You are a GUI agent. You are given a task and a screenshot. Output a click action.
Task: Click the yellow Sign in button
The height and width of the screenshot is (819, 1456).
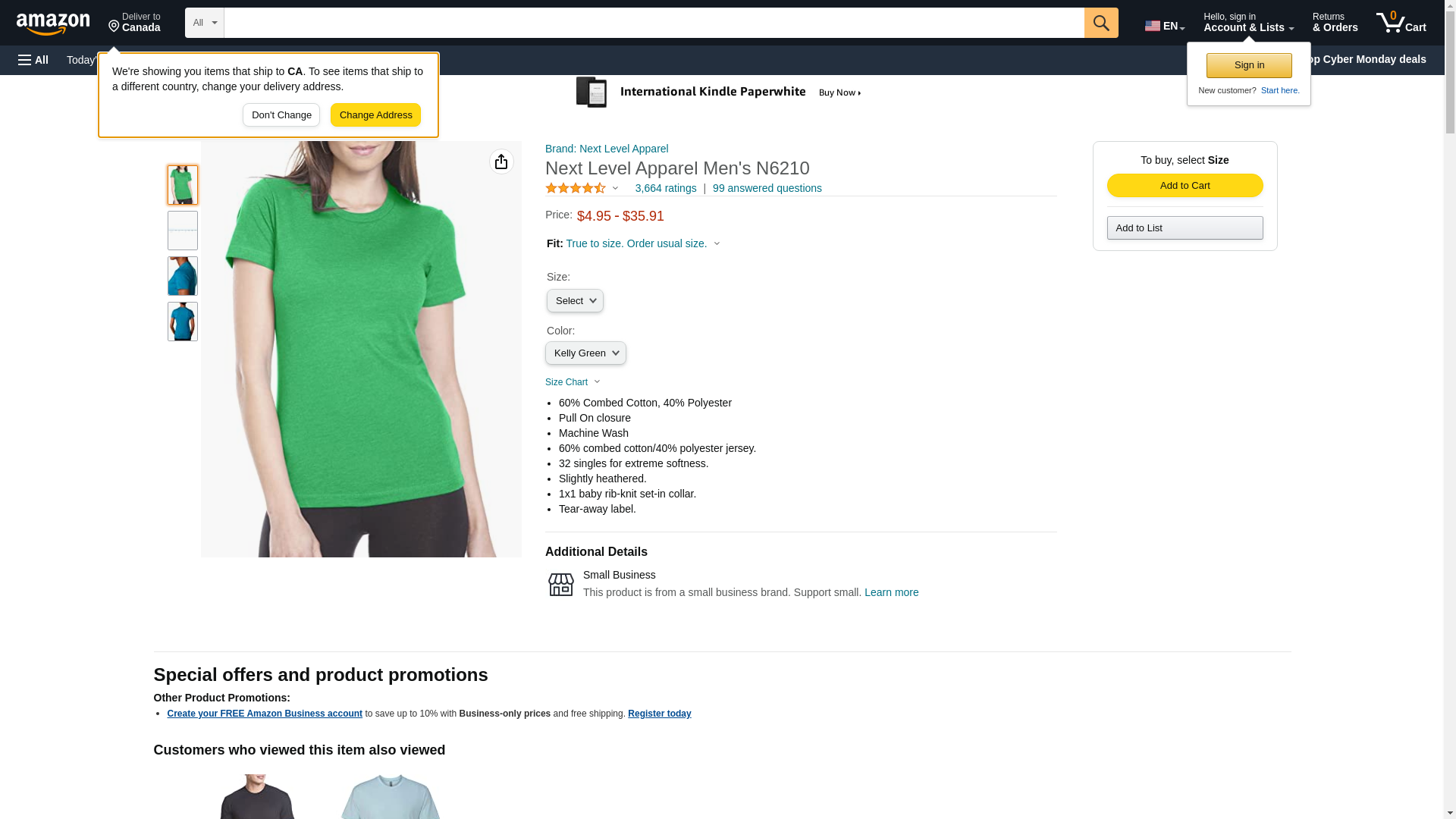click(x=1248, y=65)
